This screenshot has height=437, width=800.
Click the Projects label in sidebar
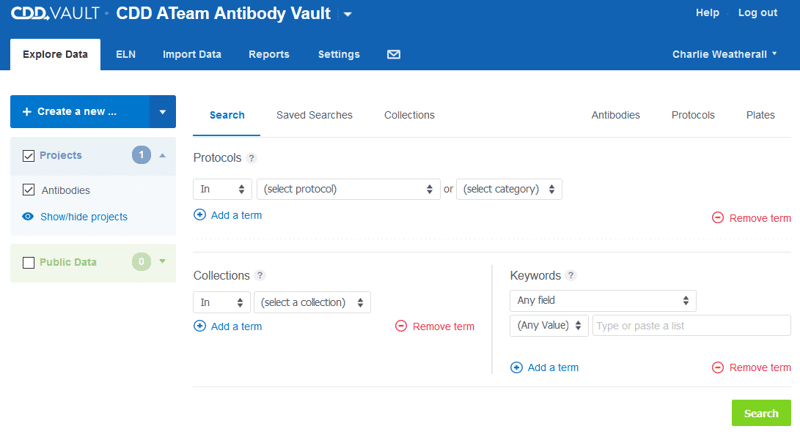[x=61, y=155]
